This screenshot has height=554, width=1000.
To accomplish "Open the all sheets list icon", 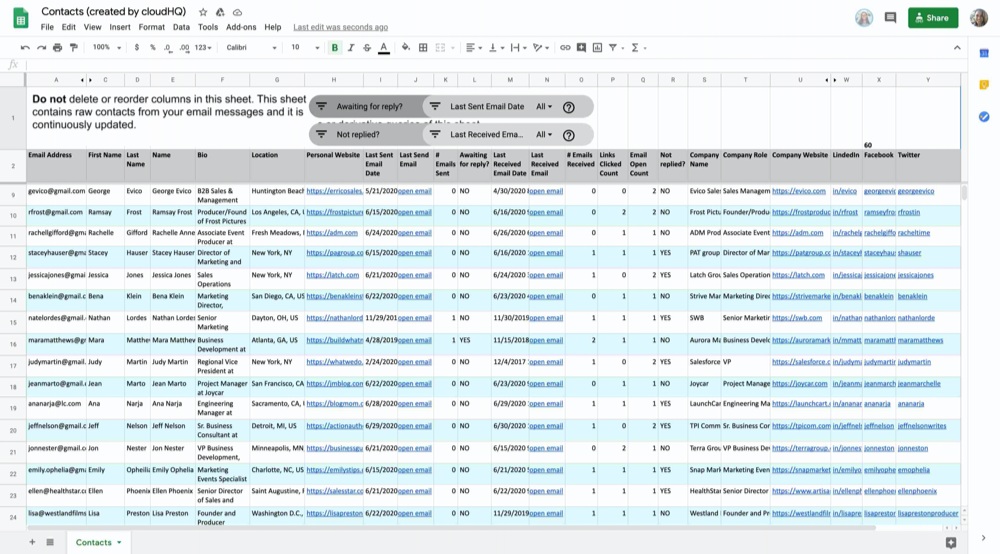I will [50, 542].
